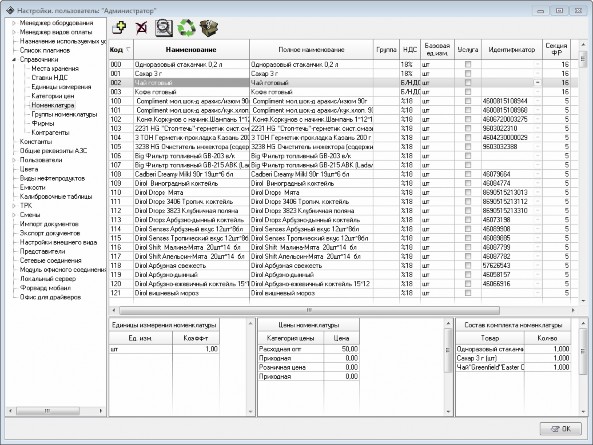593x445 pixels.
Task: Click the main table horizontal scrollbar
Action: [x=309, y=310]
